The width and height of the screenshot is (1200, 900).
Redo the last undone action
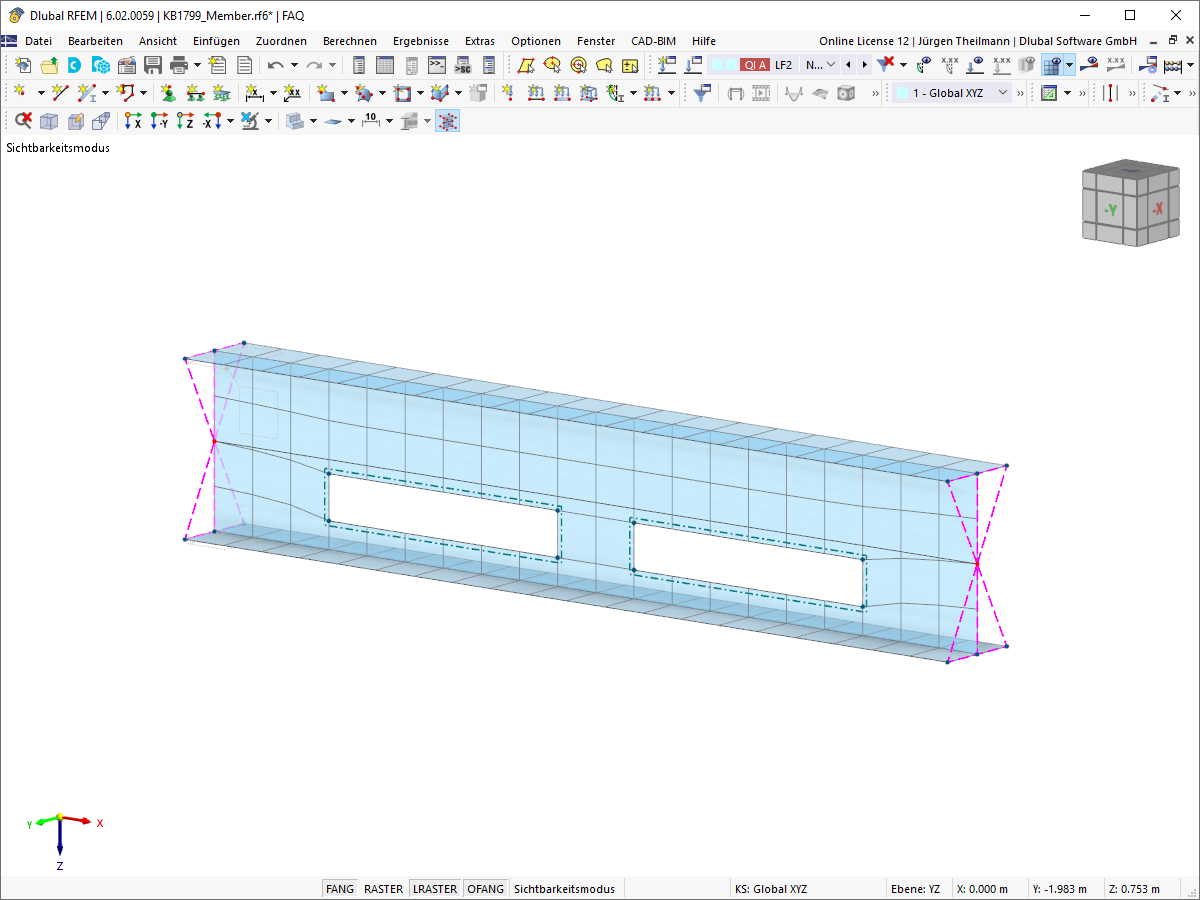tap(314, 65)
